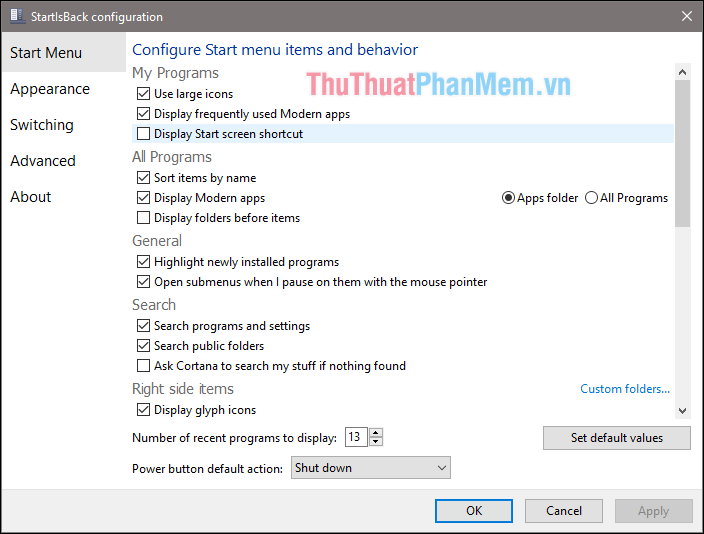
Task: Click the OK button
Action: click(x=474, y=511)
